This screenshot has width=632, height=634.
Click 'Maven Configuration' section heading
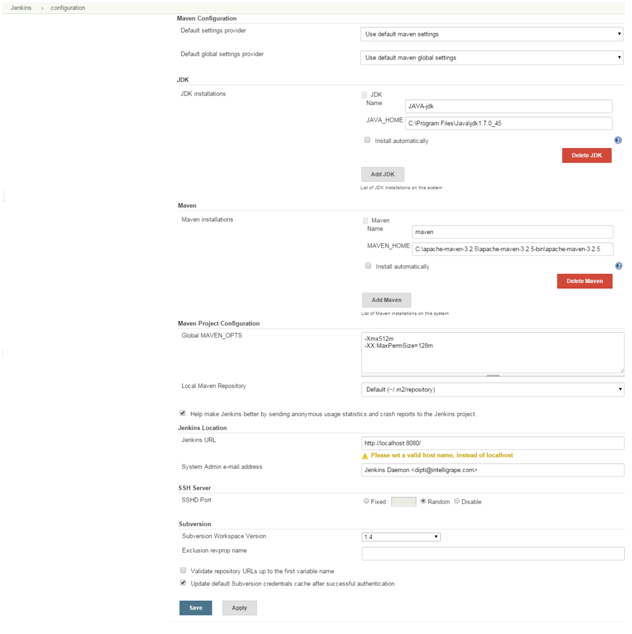coord(207,19)
